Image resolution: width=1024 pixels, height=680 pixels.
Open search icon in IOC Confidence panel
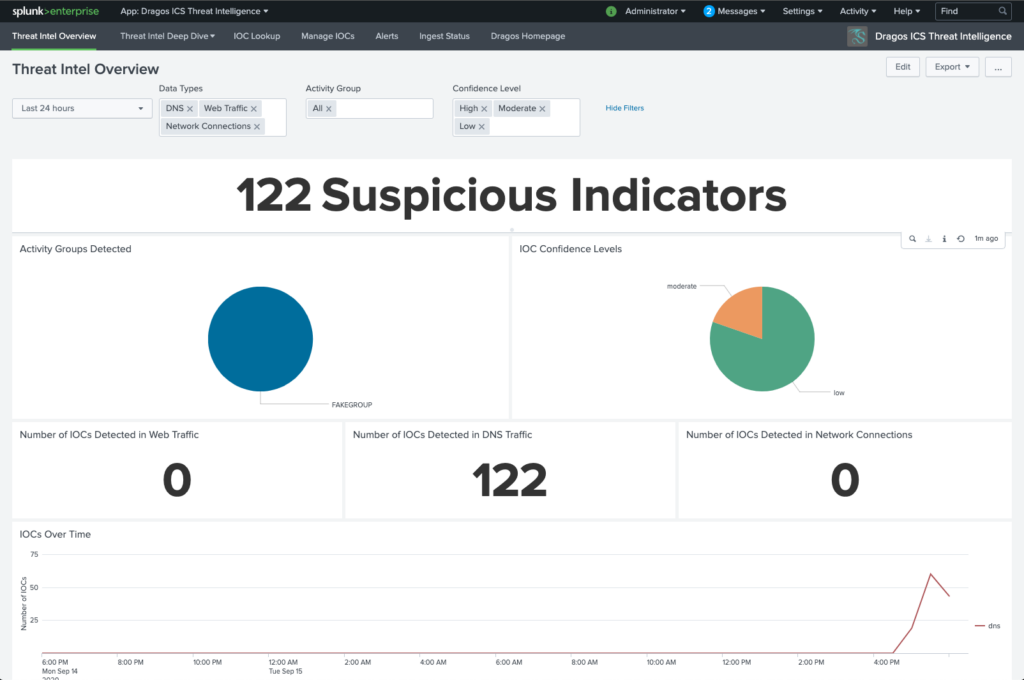coord(912,239)
